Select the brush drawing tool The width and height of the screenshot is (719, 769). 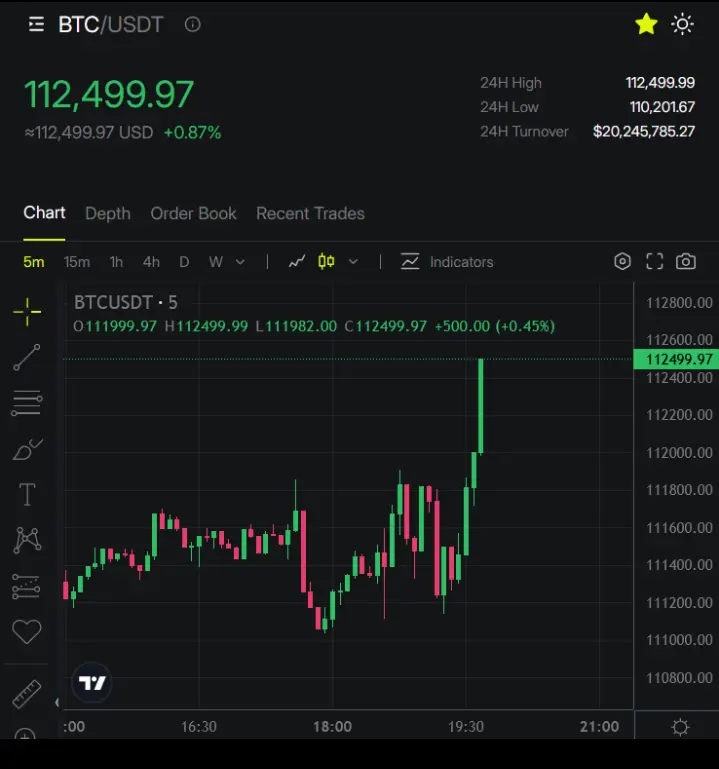tap(27, 449)
